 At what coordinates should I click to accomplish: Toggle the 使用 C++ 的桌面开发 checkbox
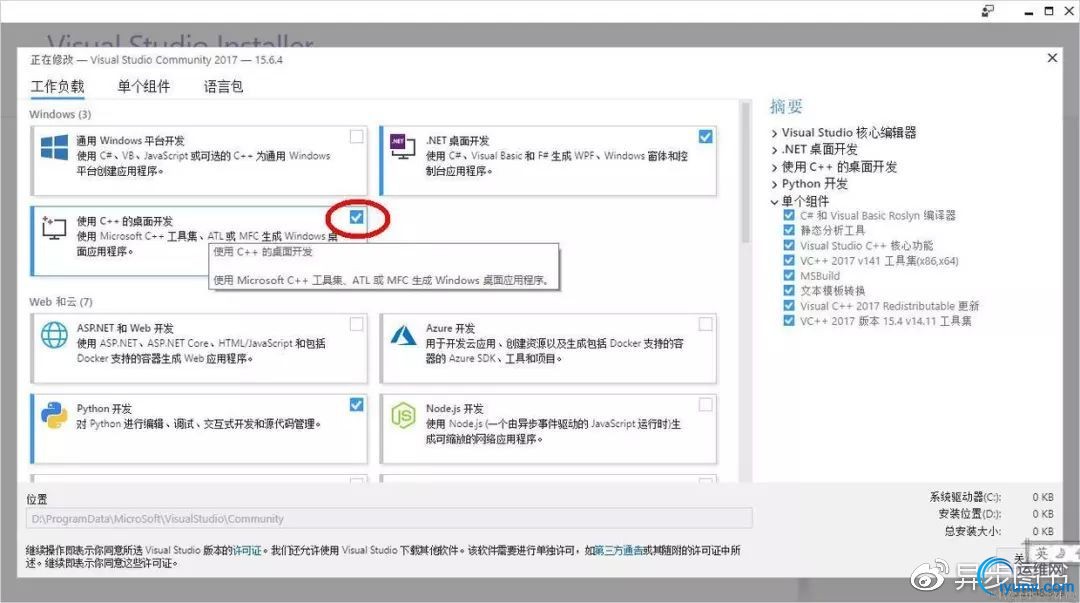(x=356, y=217)
